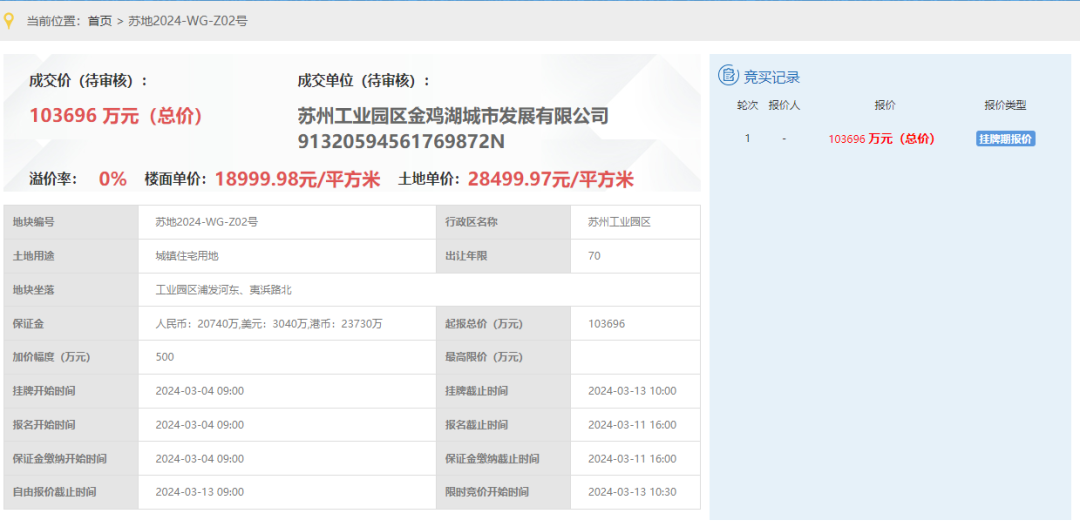Screen dimensions: 1080x527
Task: Click land use value 城镇住宅用地
Action: pyautogui.click(x=187, y=256)
